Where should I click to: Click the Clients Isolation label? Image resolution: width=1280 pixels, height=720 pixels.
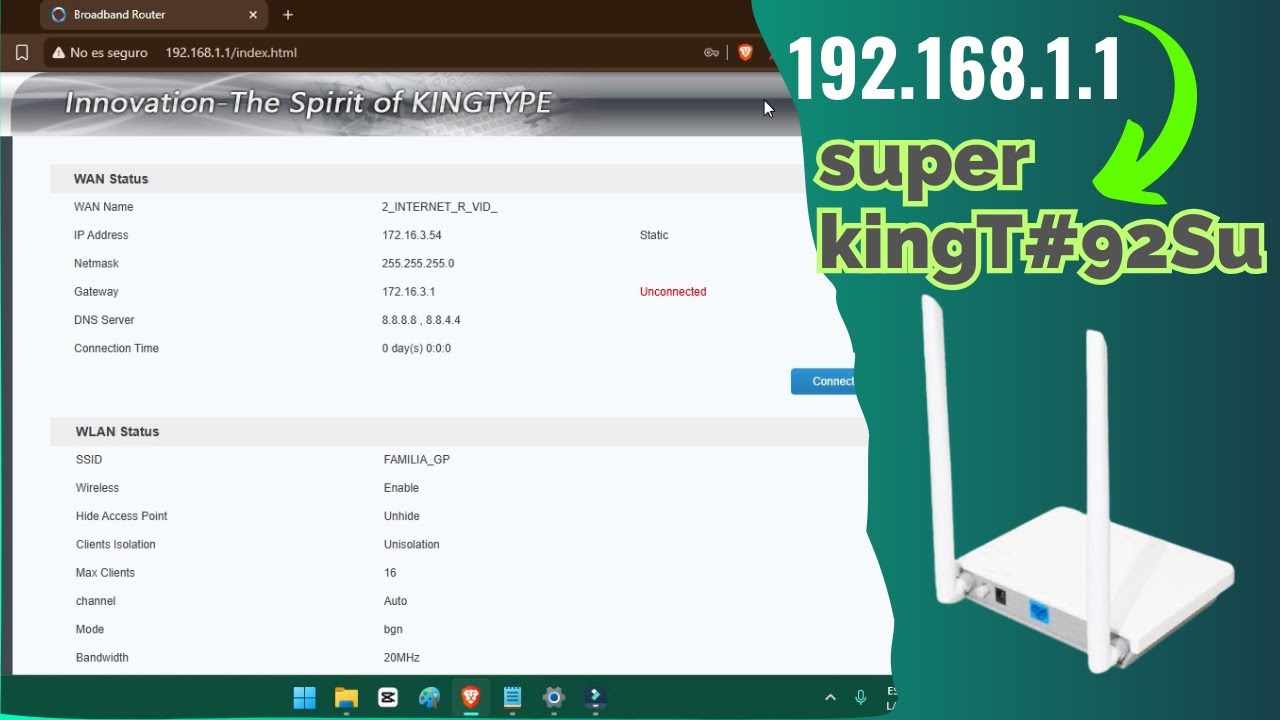tap(115, 545)
